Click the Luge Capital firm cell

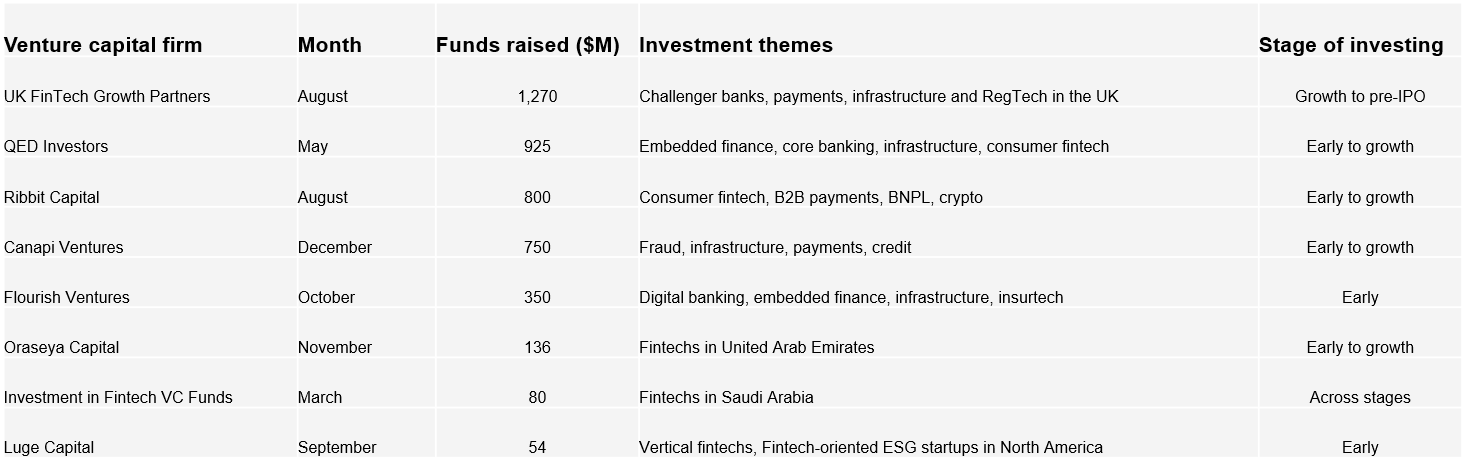coord(49,448)
